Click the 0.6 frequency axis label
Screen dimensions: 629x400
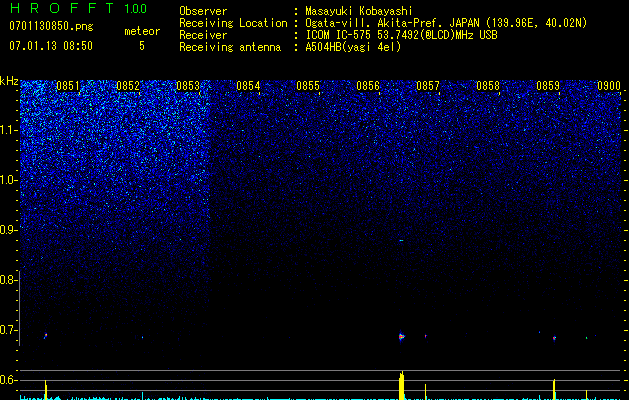coord(8,380)
